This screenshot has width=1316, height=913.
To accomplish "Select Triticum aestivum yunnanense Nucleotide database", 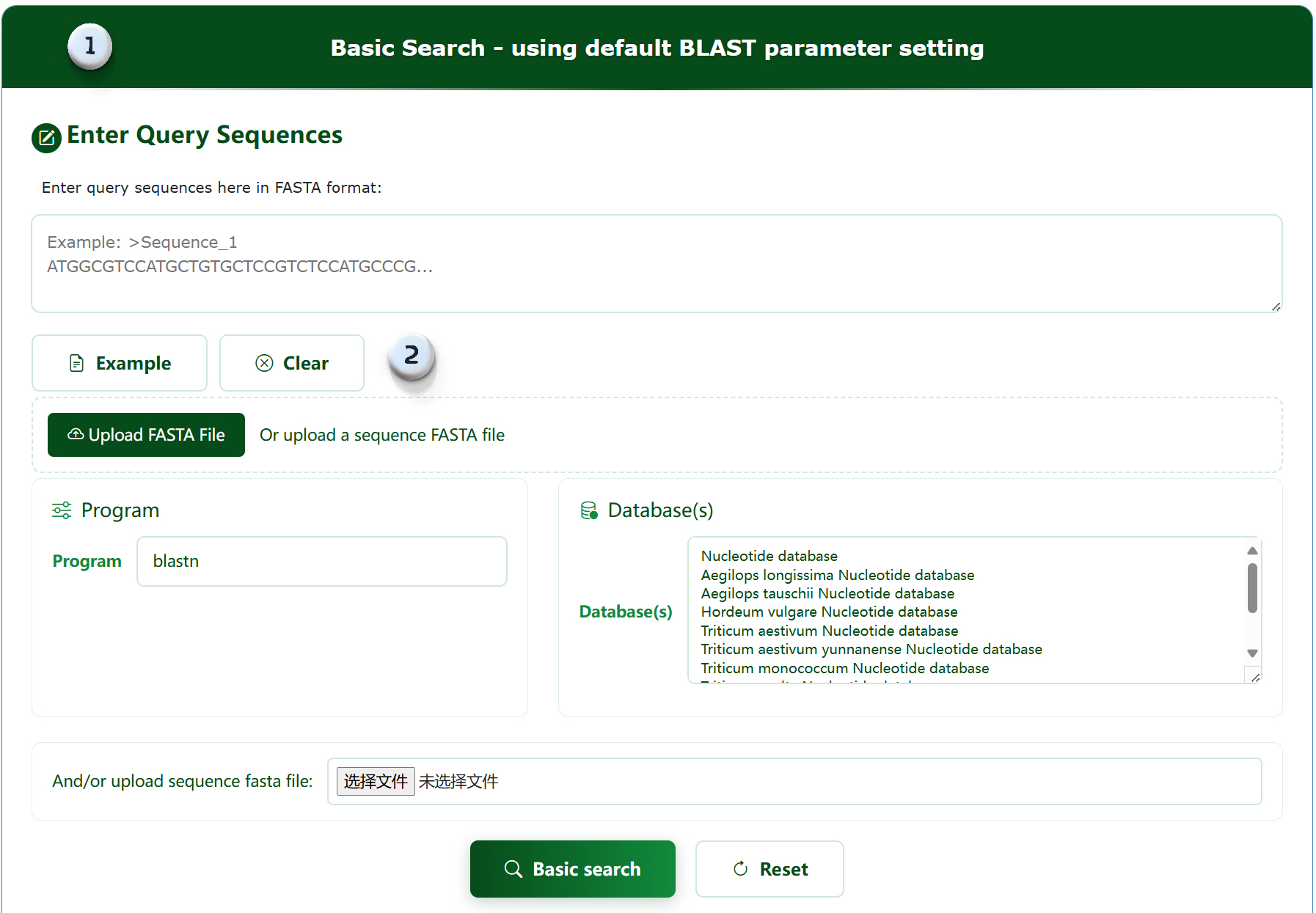I will [x=871, y=649].
